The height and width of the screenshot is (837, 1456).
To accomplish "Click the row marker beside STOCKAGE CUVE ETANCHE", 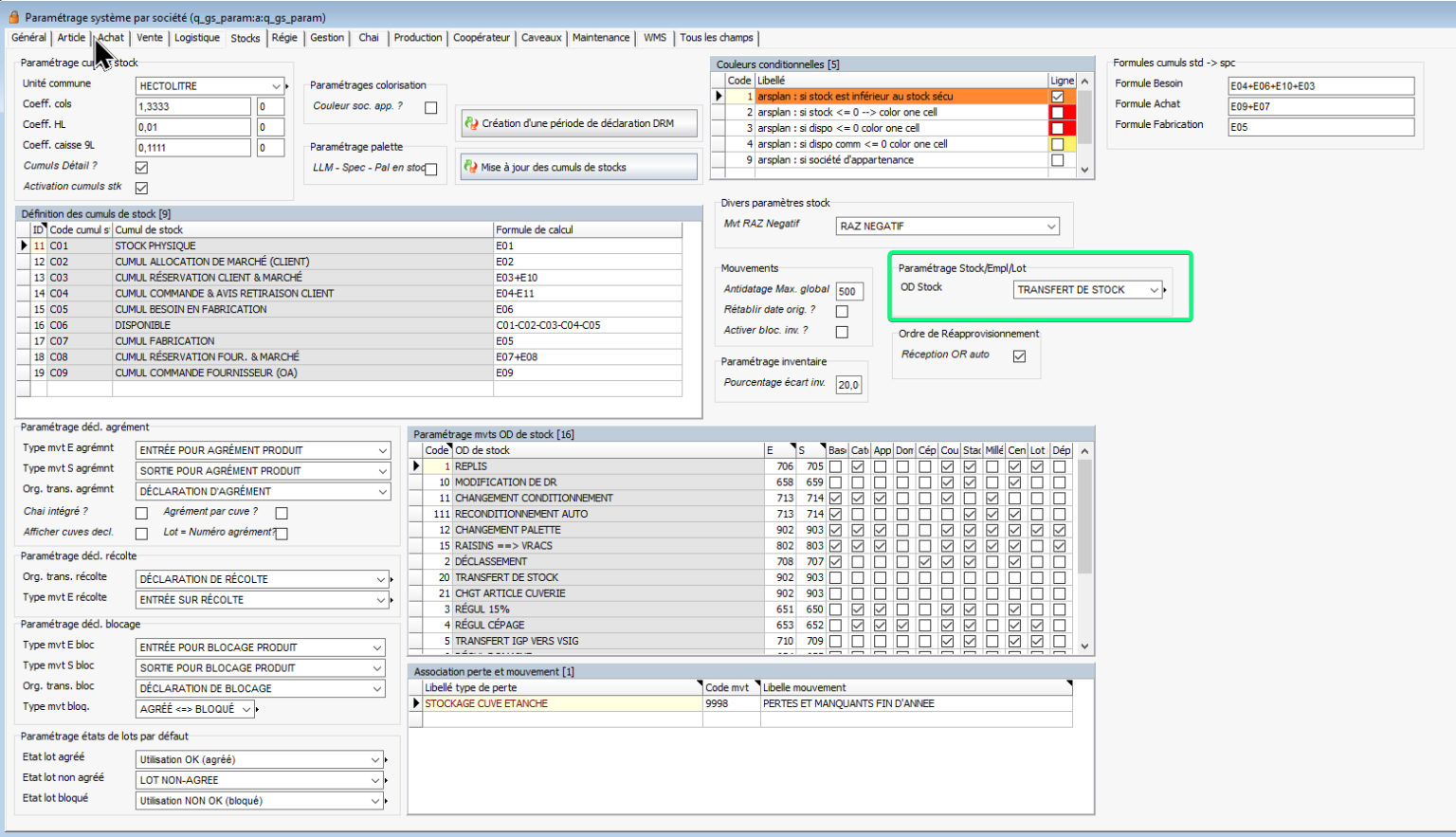I will pos(415,703).
